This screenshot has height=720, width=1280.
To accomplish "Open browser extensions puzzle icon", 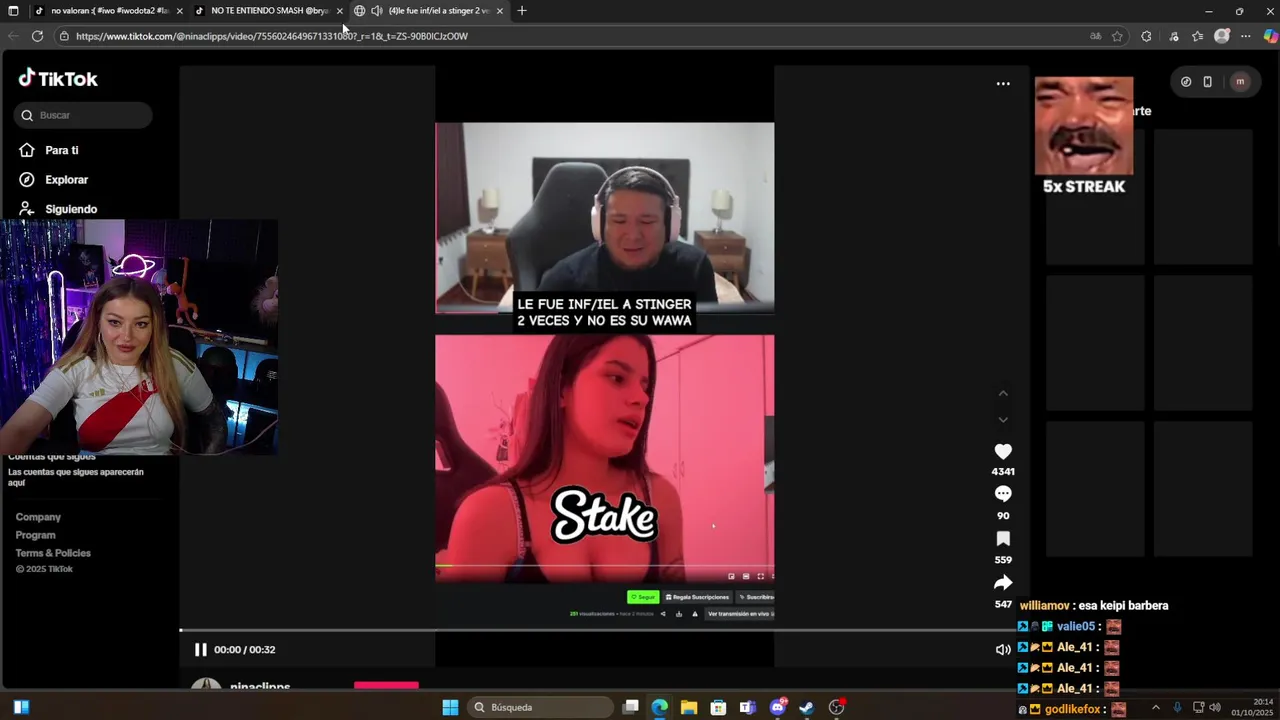I will coord(1146,36).
